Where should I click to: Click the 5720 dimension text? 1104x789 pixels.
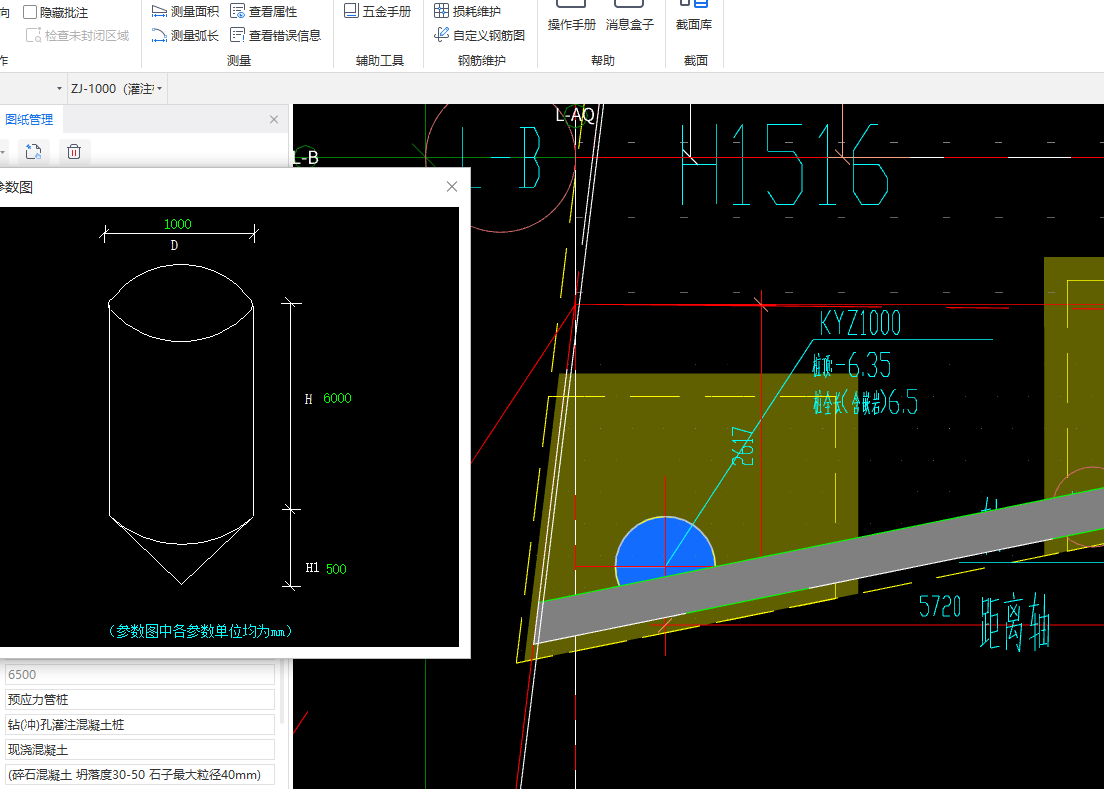tap(940, 606)
